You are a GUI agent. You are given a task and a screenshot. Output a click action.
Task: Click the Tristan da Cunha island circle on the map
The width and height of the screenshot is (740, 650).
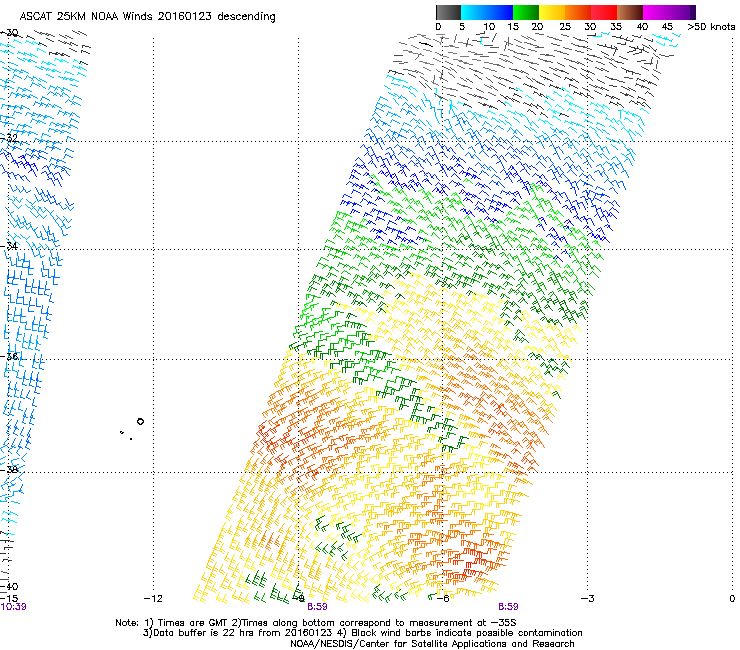(x=140, y=422)
